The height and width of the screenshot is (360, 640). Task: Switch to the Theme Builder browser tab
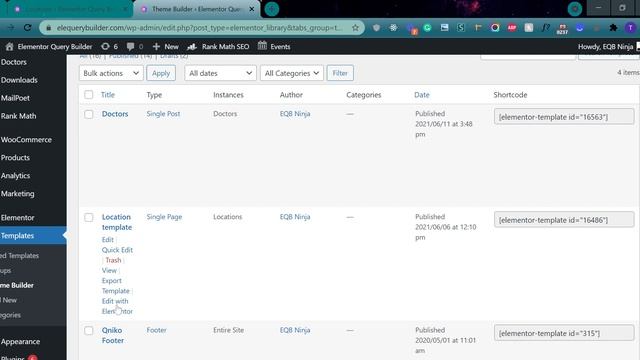click(x=196, y=9)
